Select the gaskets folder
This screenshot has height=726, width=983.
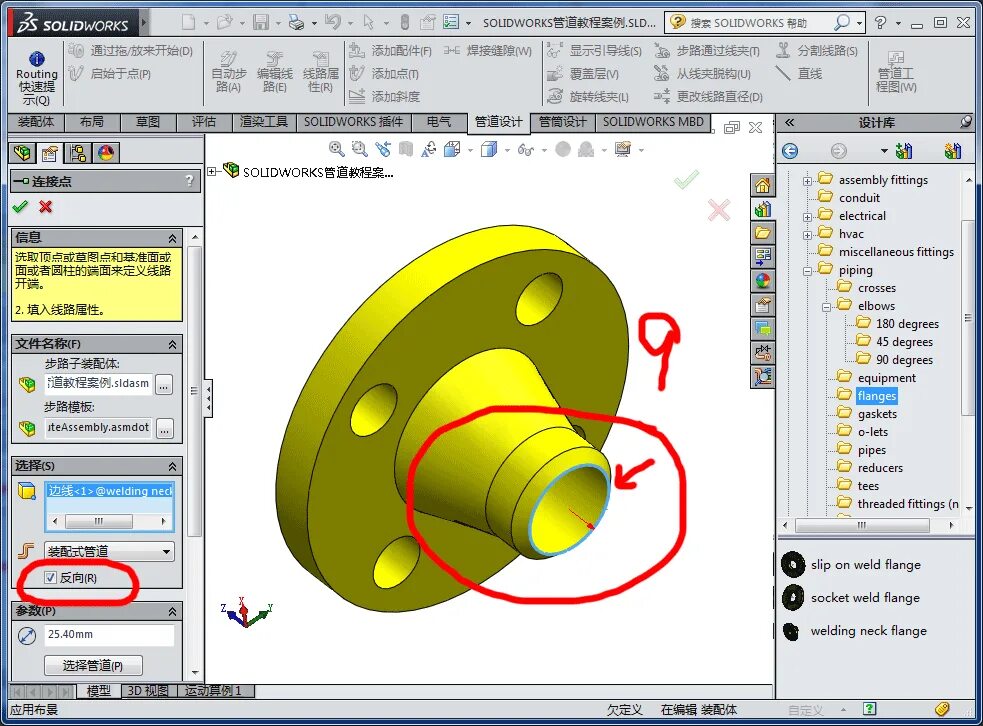(877, 414)
